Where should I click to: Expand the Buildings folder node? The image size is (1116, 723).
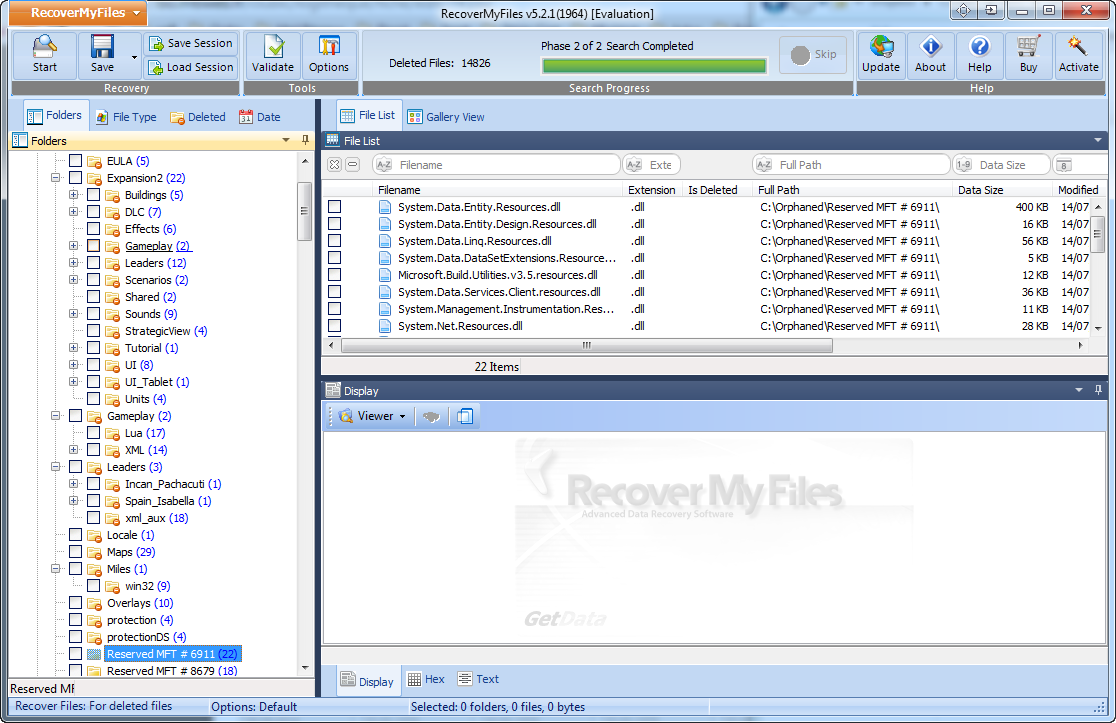click(73, 194)
